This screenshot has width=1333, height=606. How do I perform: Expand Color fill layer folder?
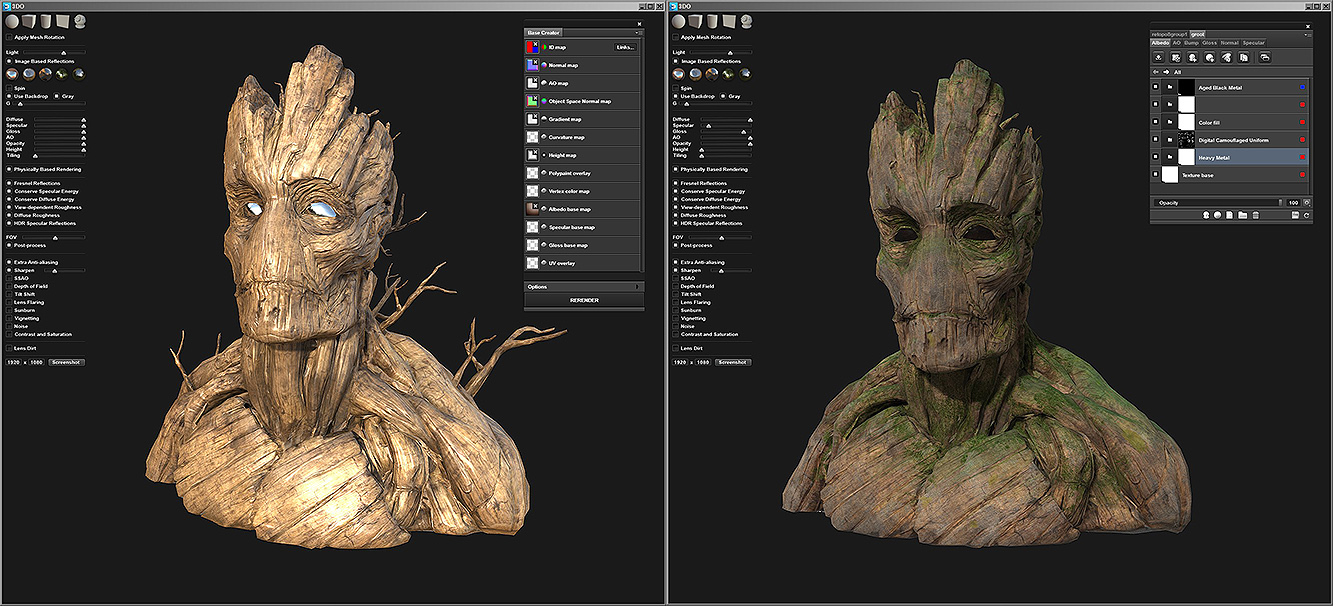(x=1170, y=122)
